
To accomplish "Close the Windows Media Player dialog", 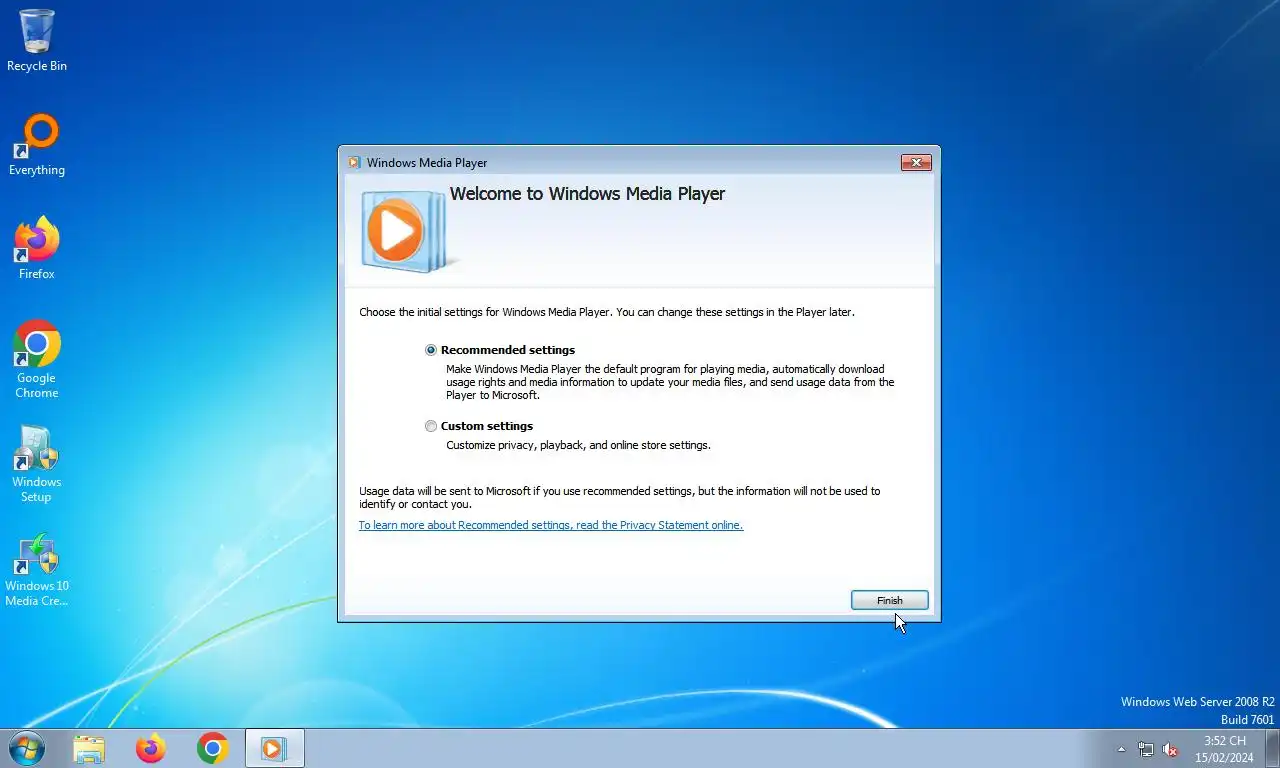I will [x=916, y=162].
